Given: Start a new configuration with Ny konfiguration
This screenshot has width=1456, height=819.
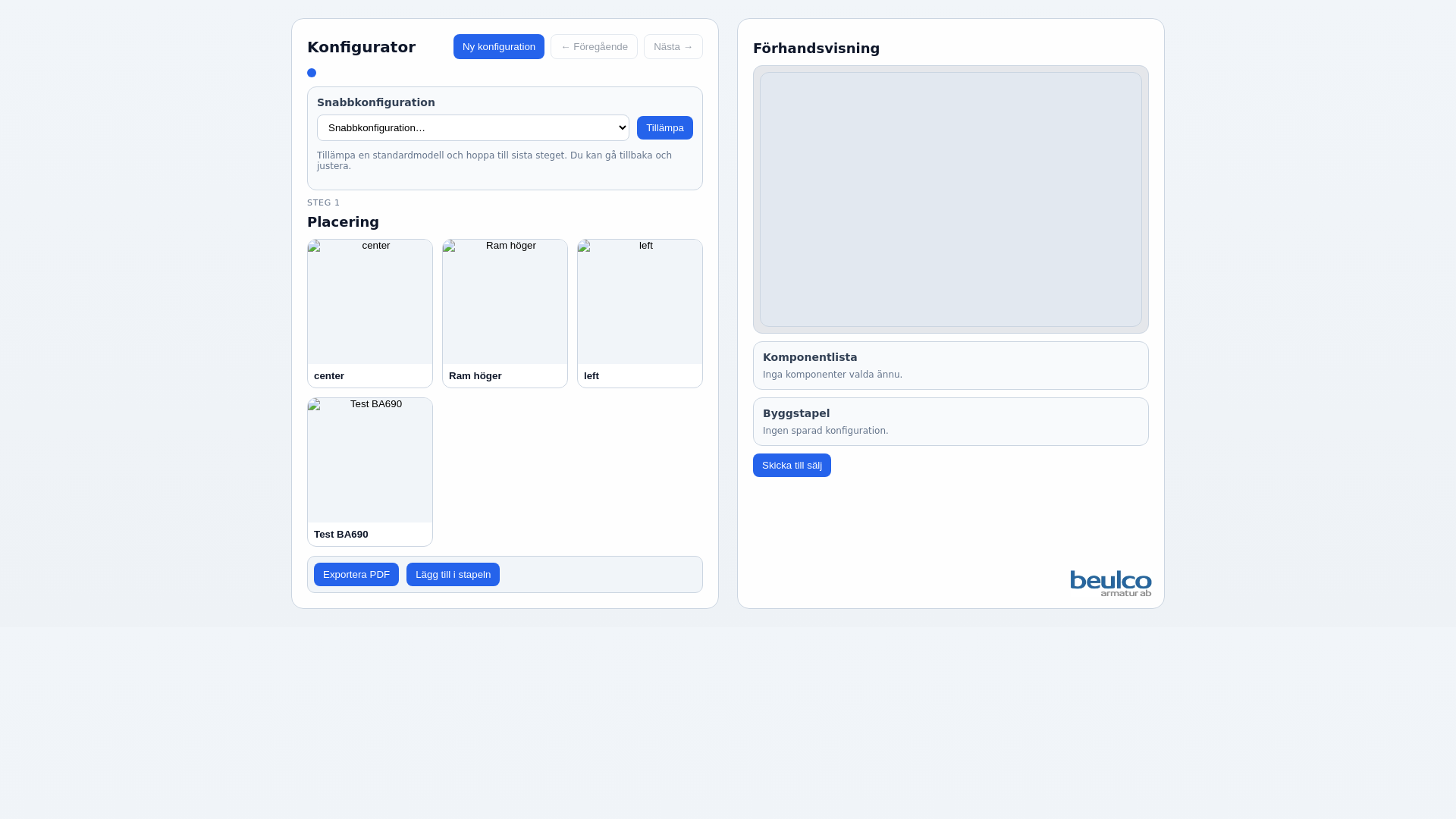Looking at the screenshot, I should coord(498,47).
